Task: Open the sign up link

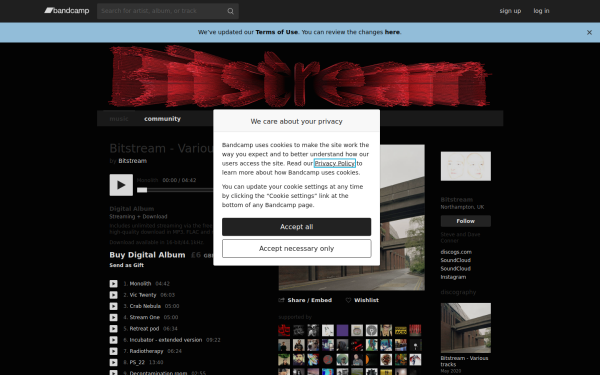Action: (510, 11)
